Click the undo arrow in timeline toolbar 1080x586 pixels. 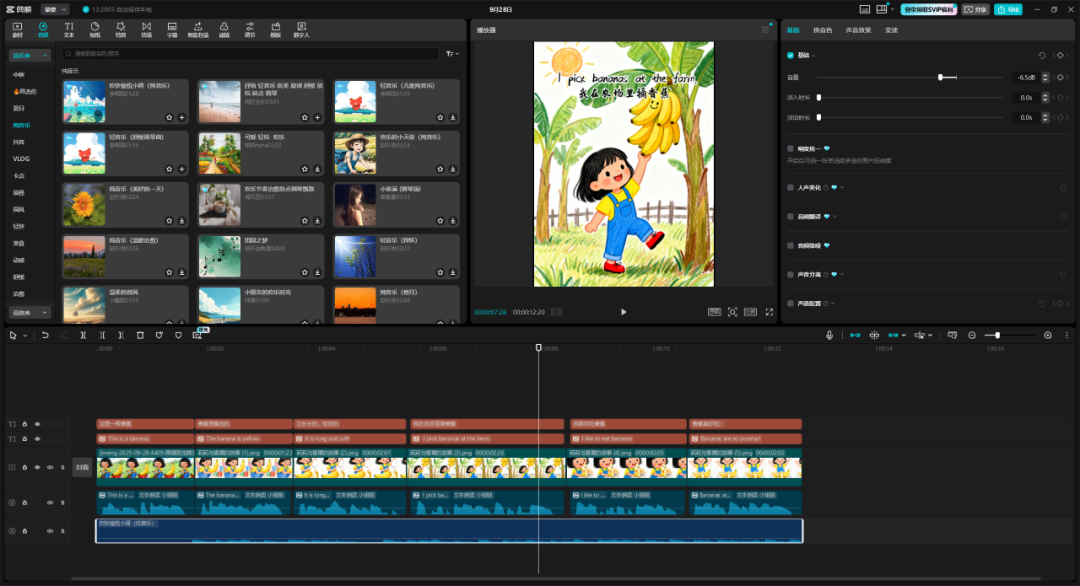(45, 335)
